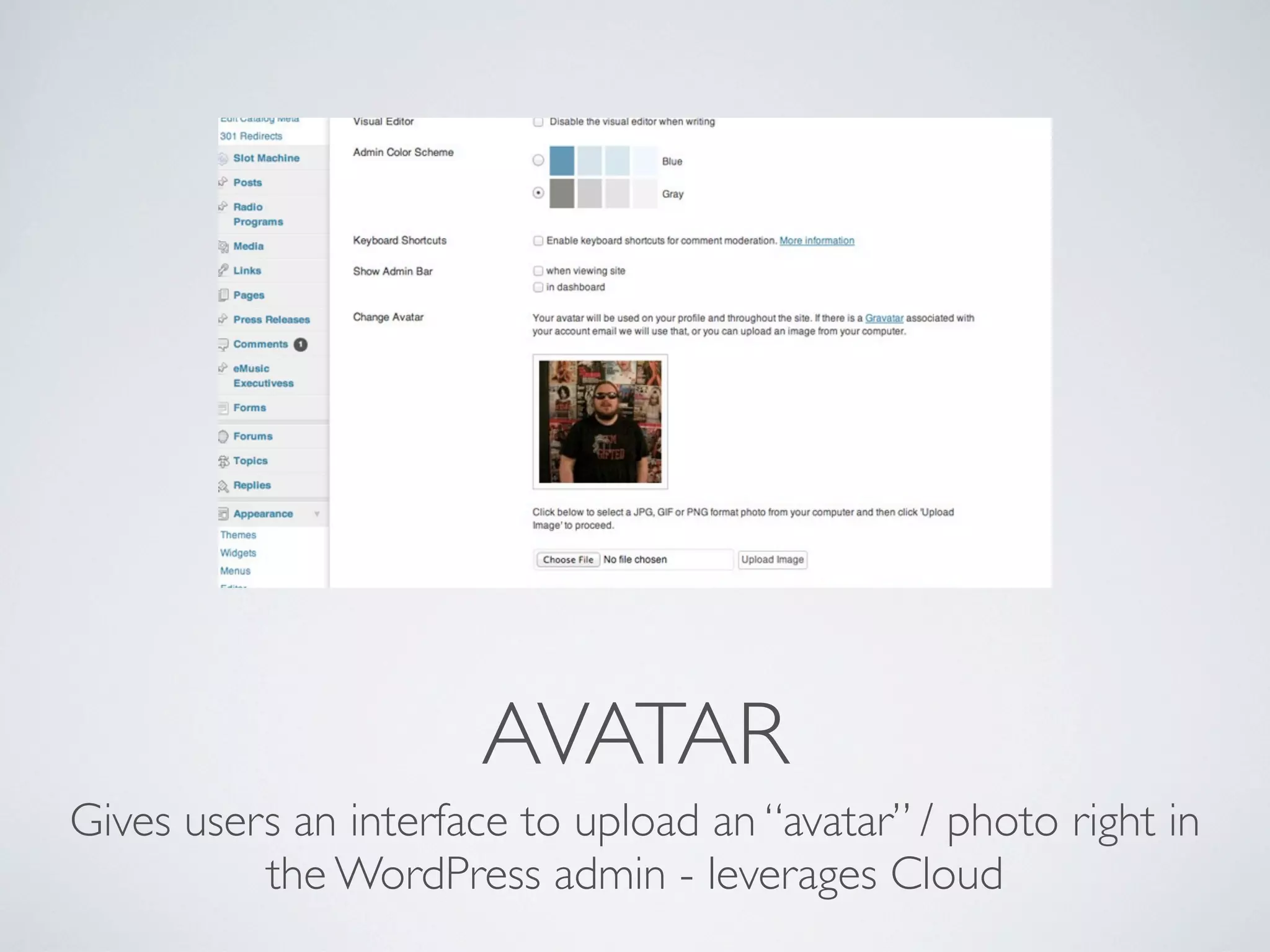Open the Comments menu
This screenshot has width=1270, height=952.
click(x=260, y=344)
